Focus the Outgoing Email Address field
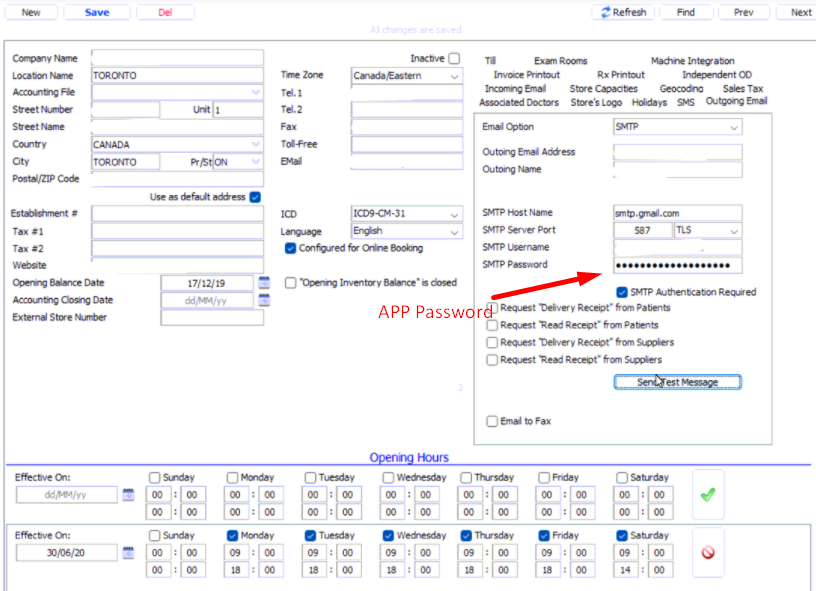The width and height of the screenshot is (816, 591). (x=678, y=152)
